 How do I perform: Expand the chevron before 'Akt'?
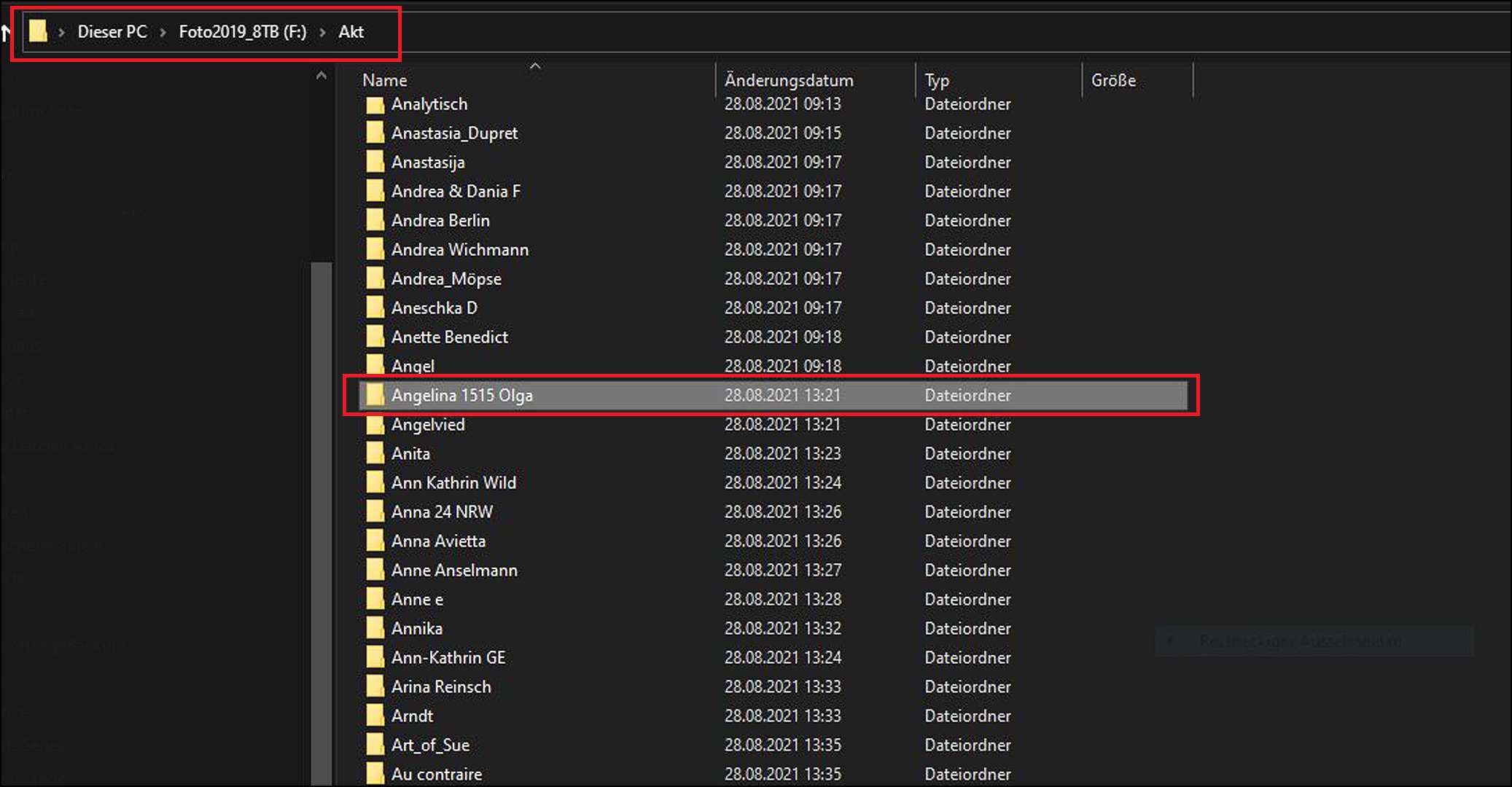click(x=322, y=32)
